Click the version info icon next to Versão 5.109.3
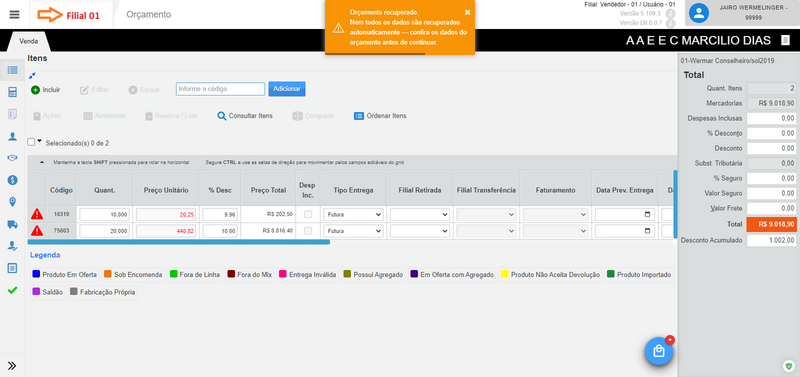 (x=670, y=14)
